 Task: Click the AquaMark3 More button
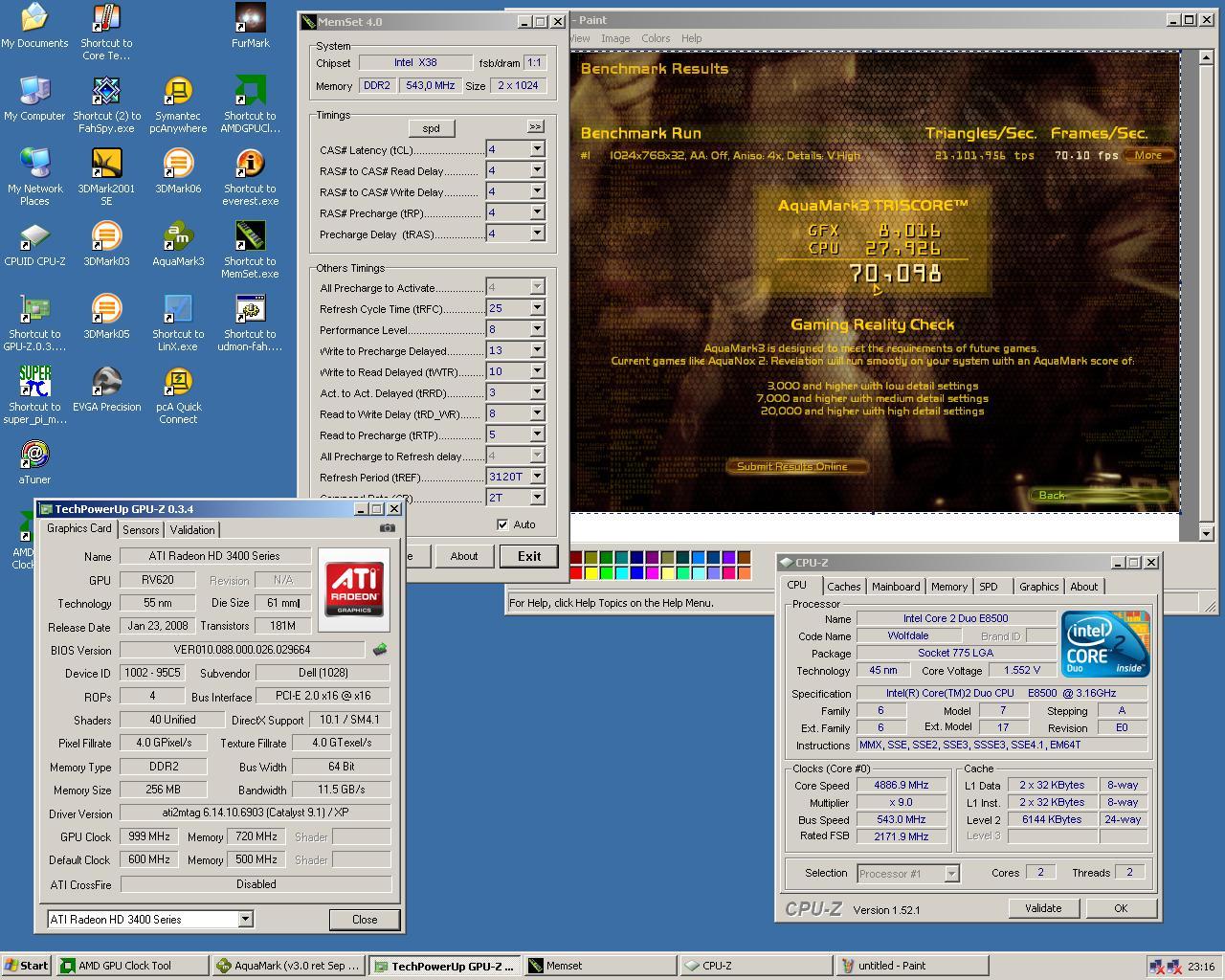(x=1147, y=155)
